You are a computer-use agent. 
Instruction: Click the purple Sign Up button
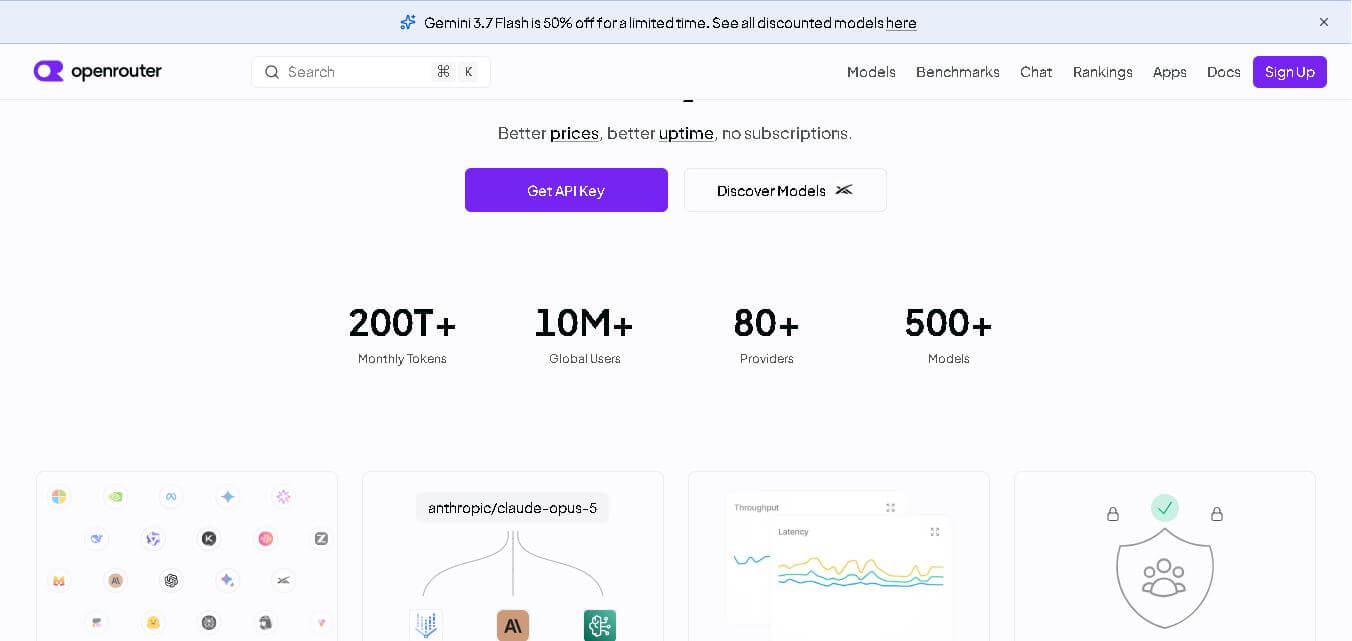point(1290,72)
